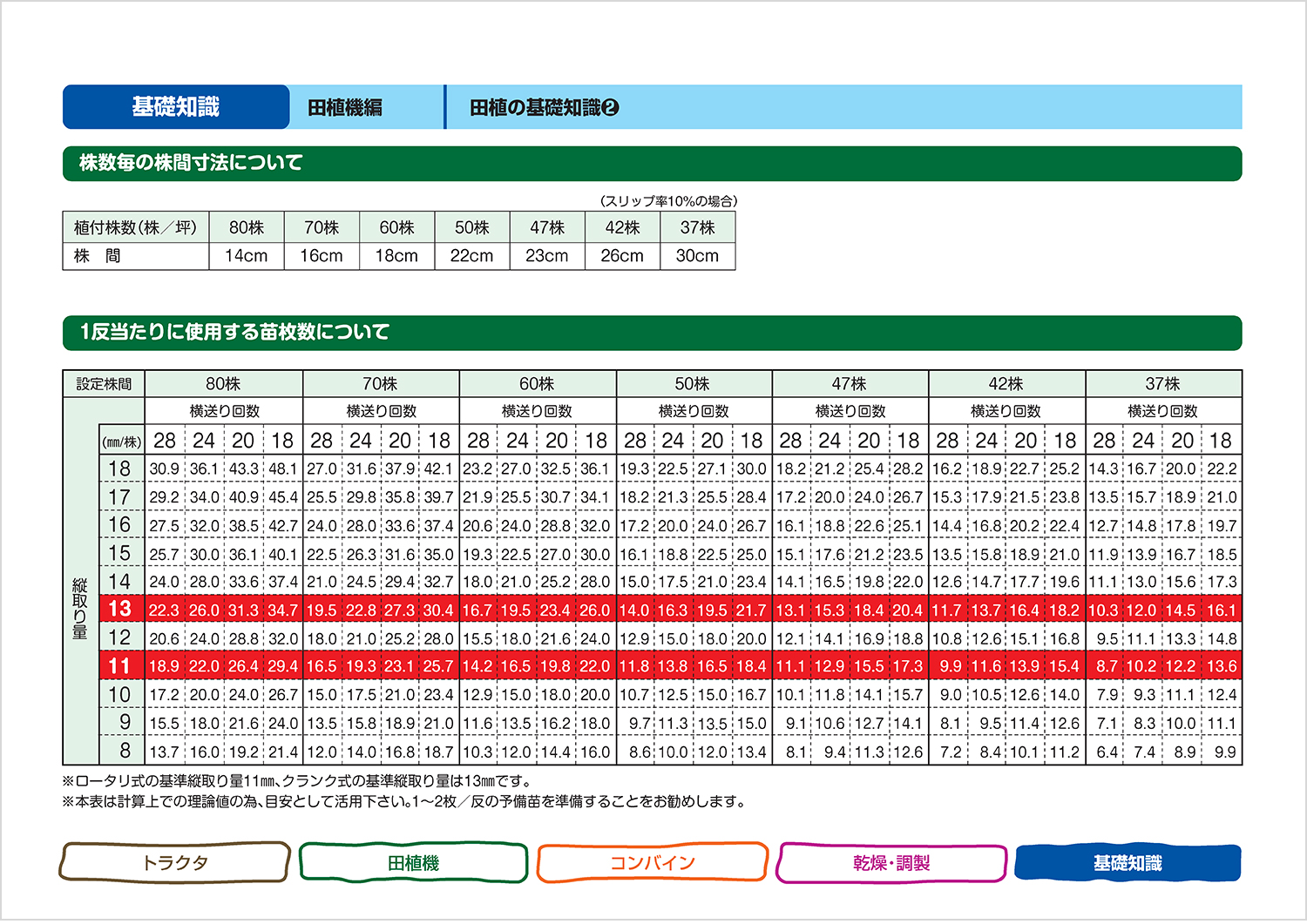Click the 1反当たりに使用する苗枚数について section bar

[x=652, y=333]
